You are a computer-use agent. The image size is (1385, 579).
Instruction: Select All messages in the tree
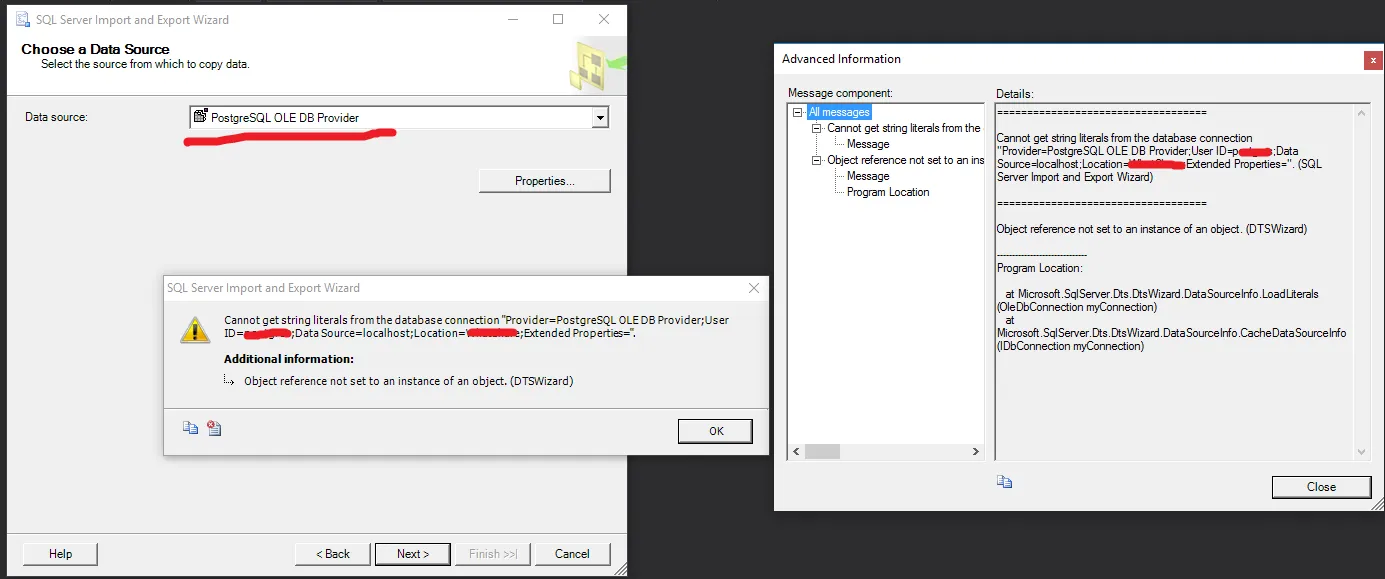[x=839, y=112]
